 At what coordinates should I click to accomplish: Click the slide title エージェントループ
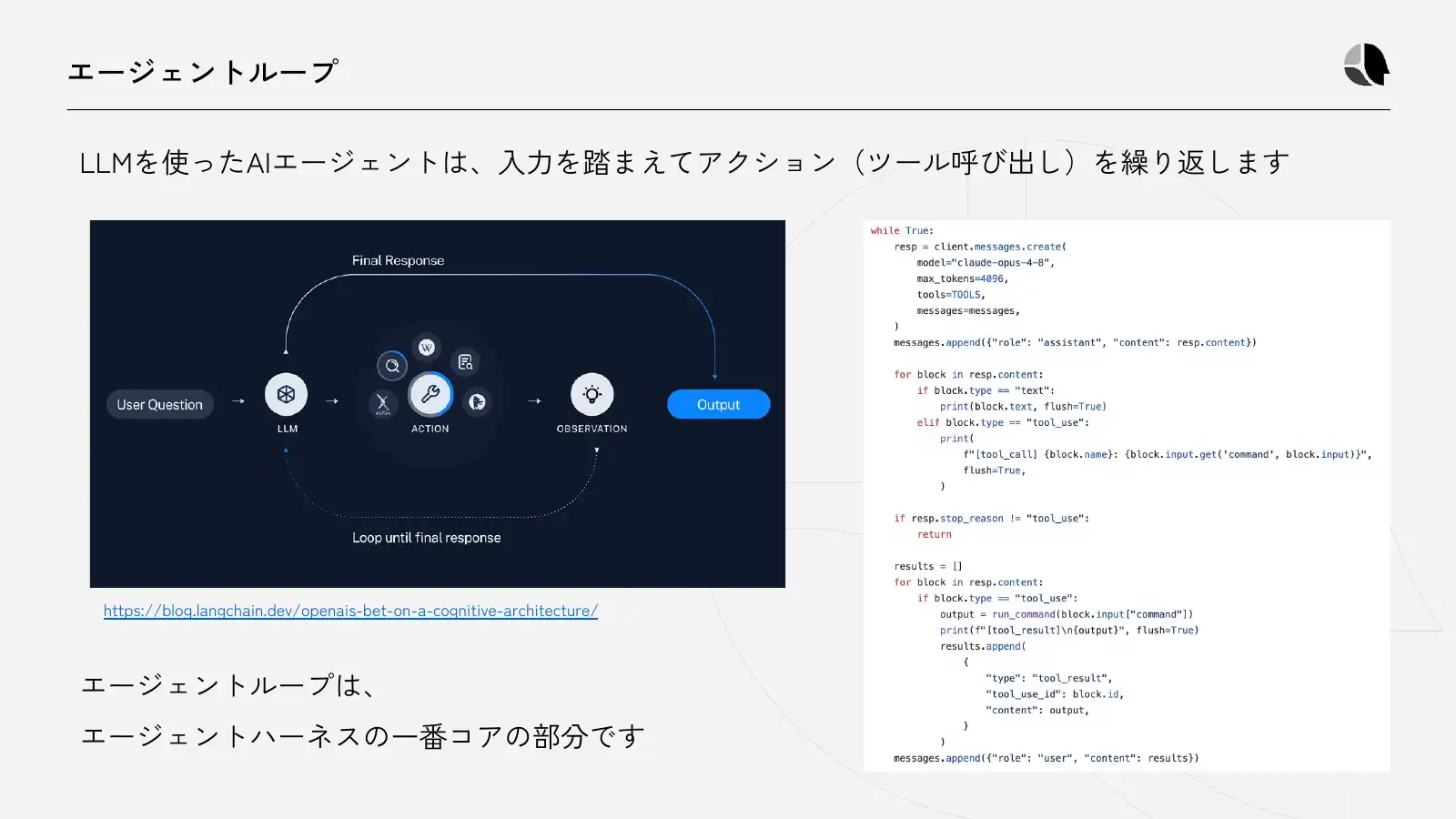(203, 71)
